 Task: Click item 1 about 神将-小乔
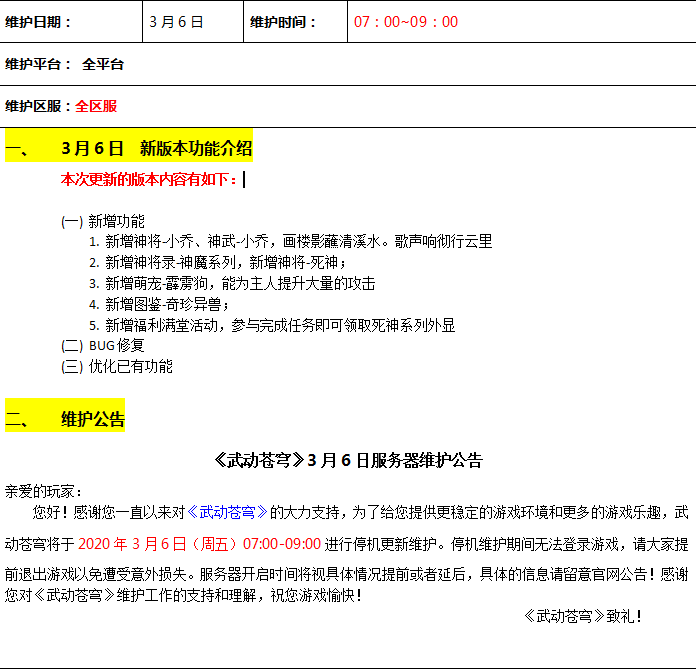290,242
